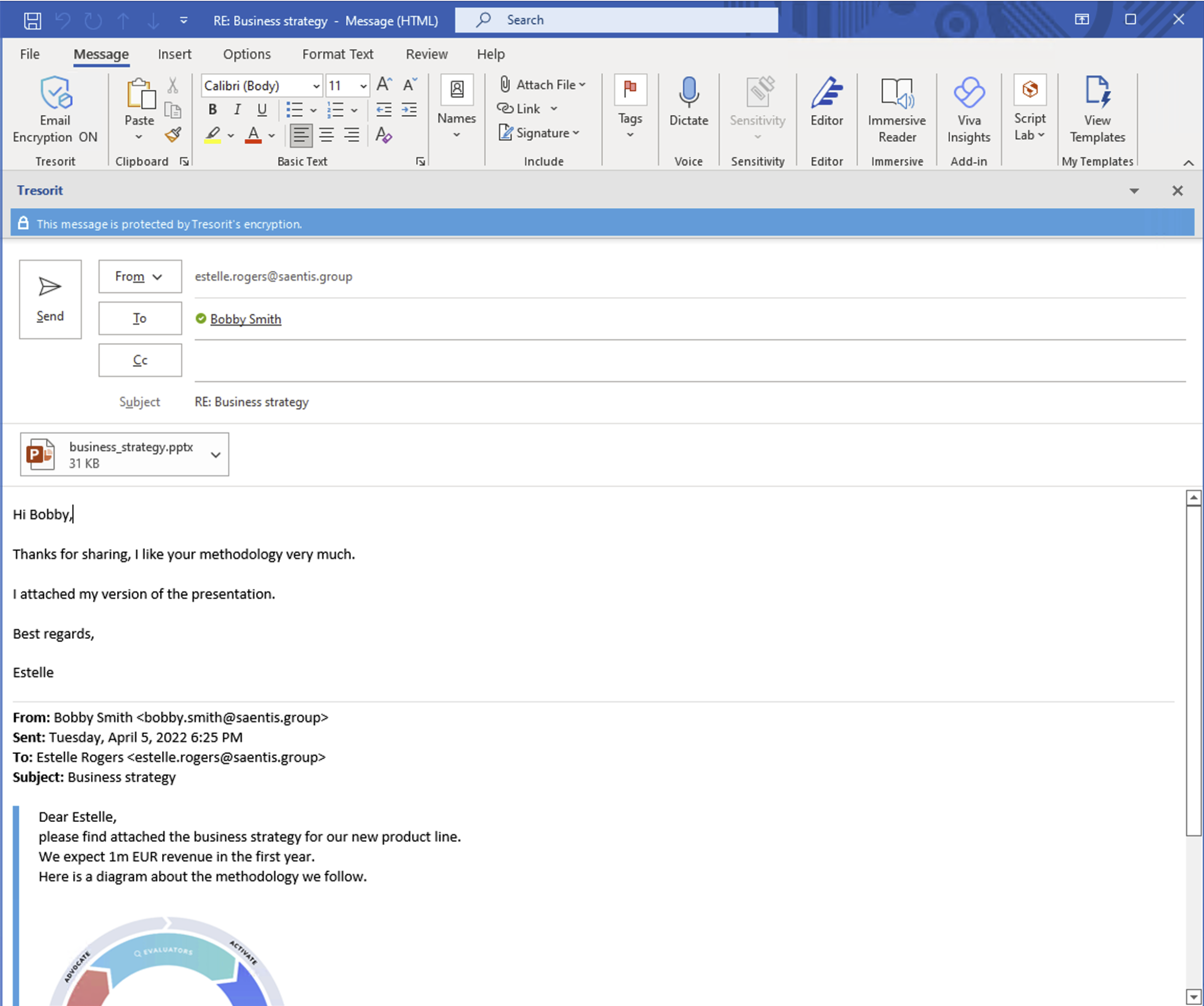Open highlight color dropdown arrow
1204x1006 pixels.
point(231,136)
